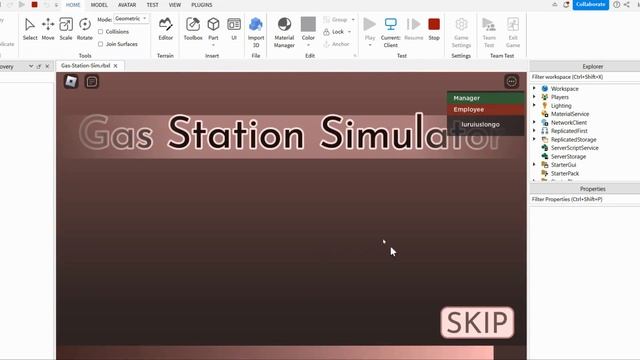The image size is (640, 360).
Task: Open the more options ellipsis in viewport
Action: click(511, 82)
